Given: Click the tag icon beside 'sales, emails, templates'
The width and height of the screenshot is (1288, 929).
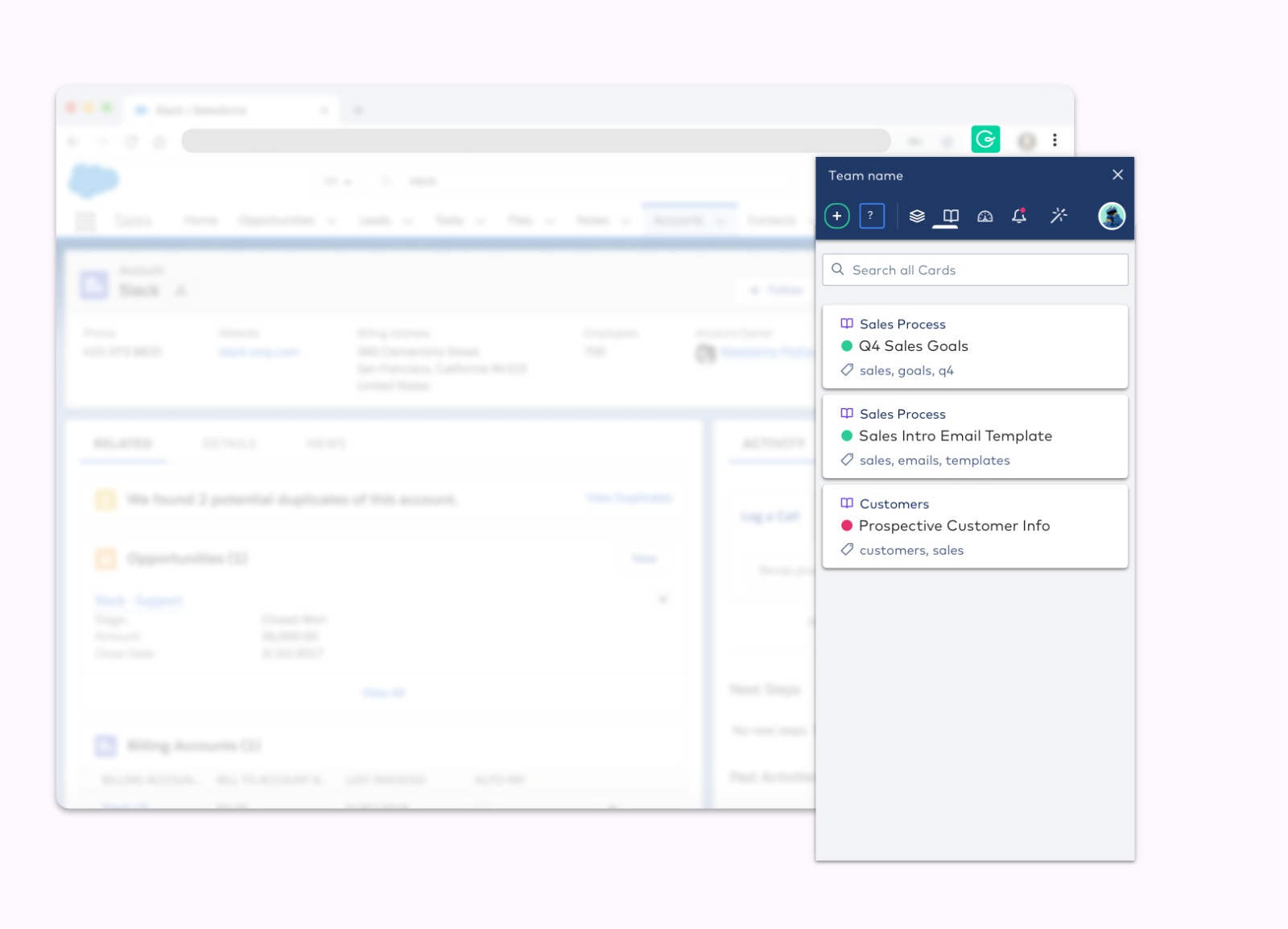Looking at the screenshot, I should [x=847, y=460].
